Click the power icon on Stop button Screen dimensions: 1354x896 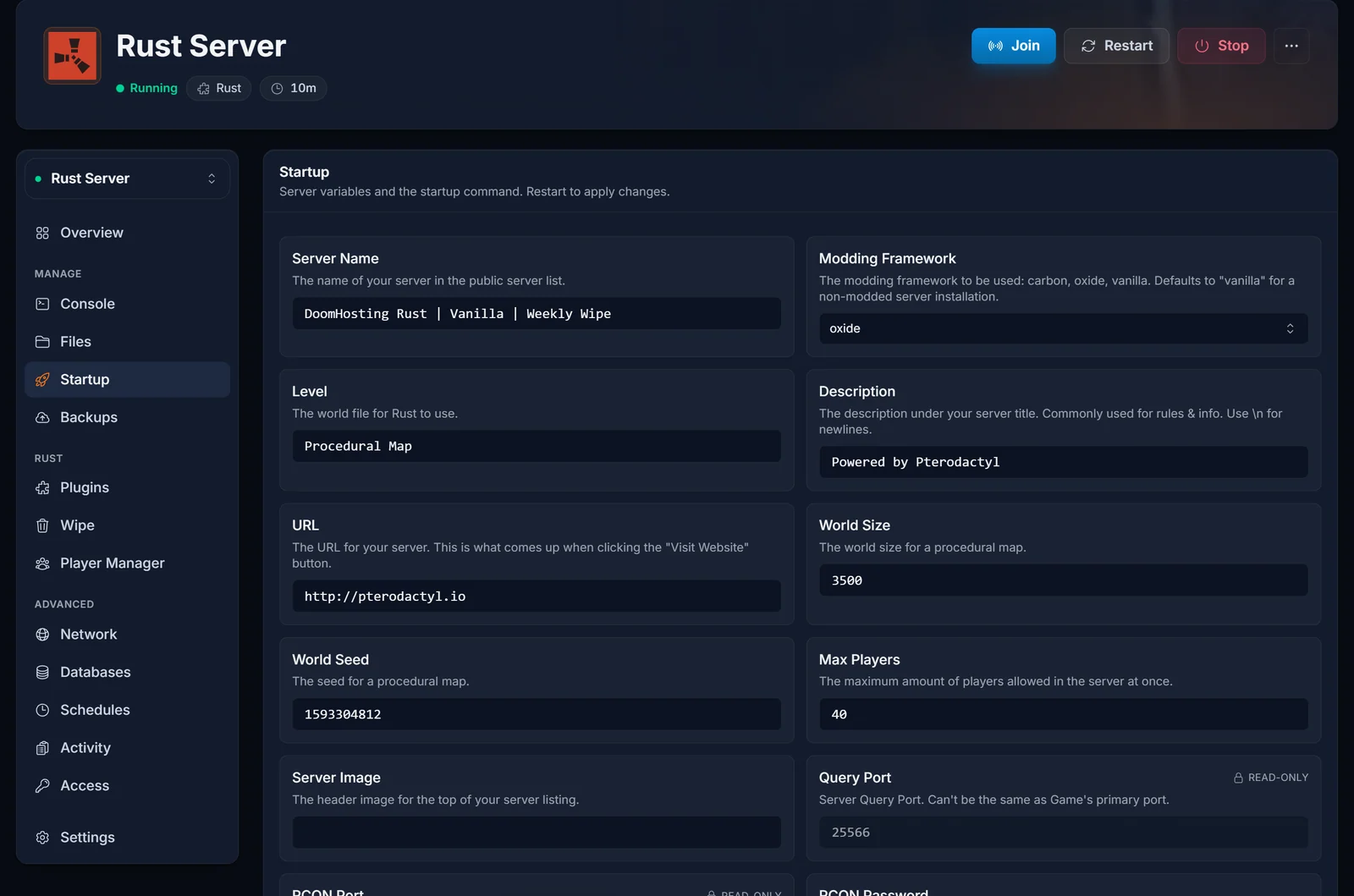point(1202,46)
